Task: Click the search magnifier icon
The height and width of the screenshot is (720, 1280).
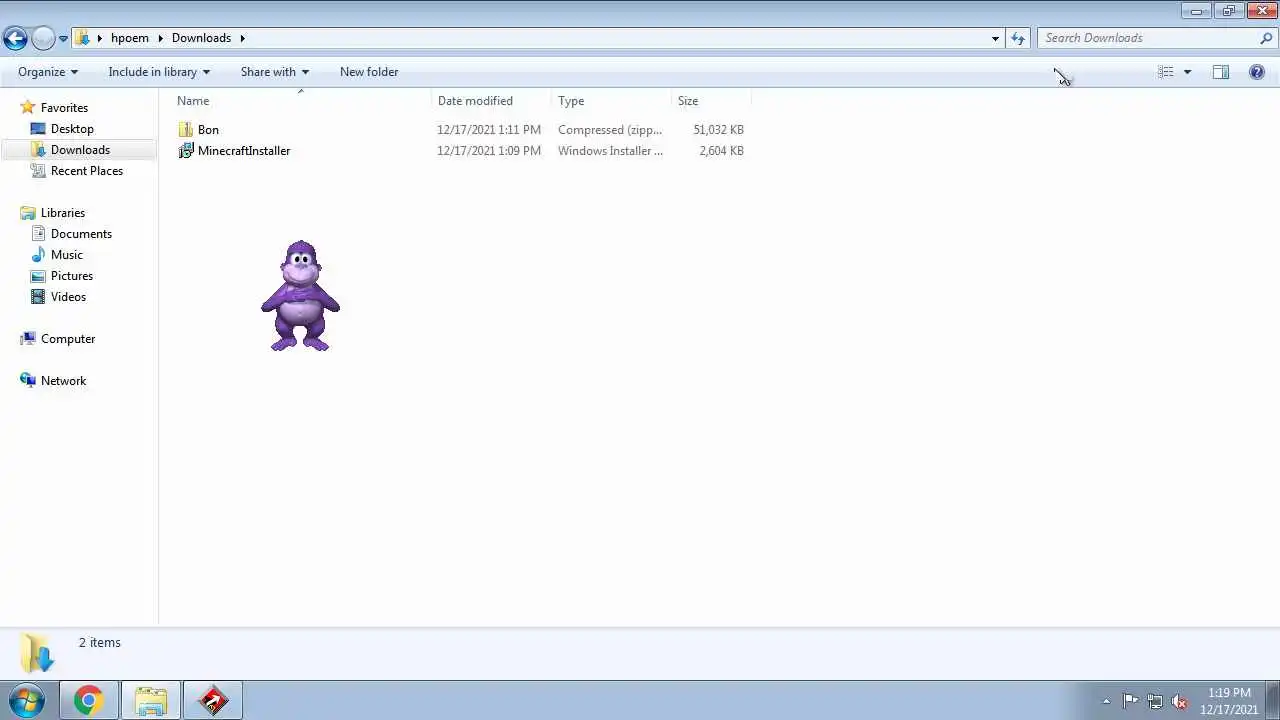Action: (1266, 38)
